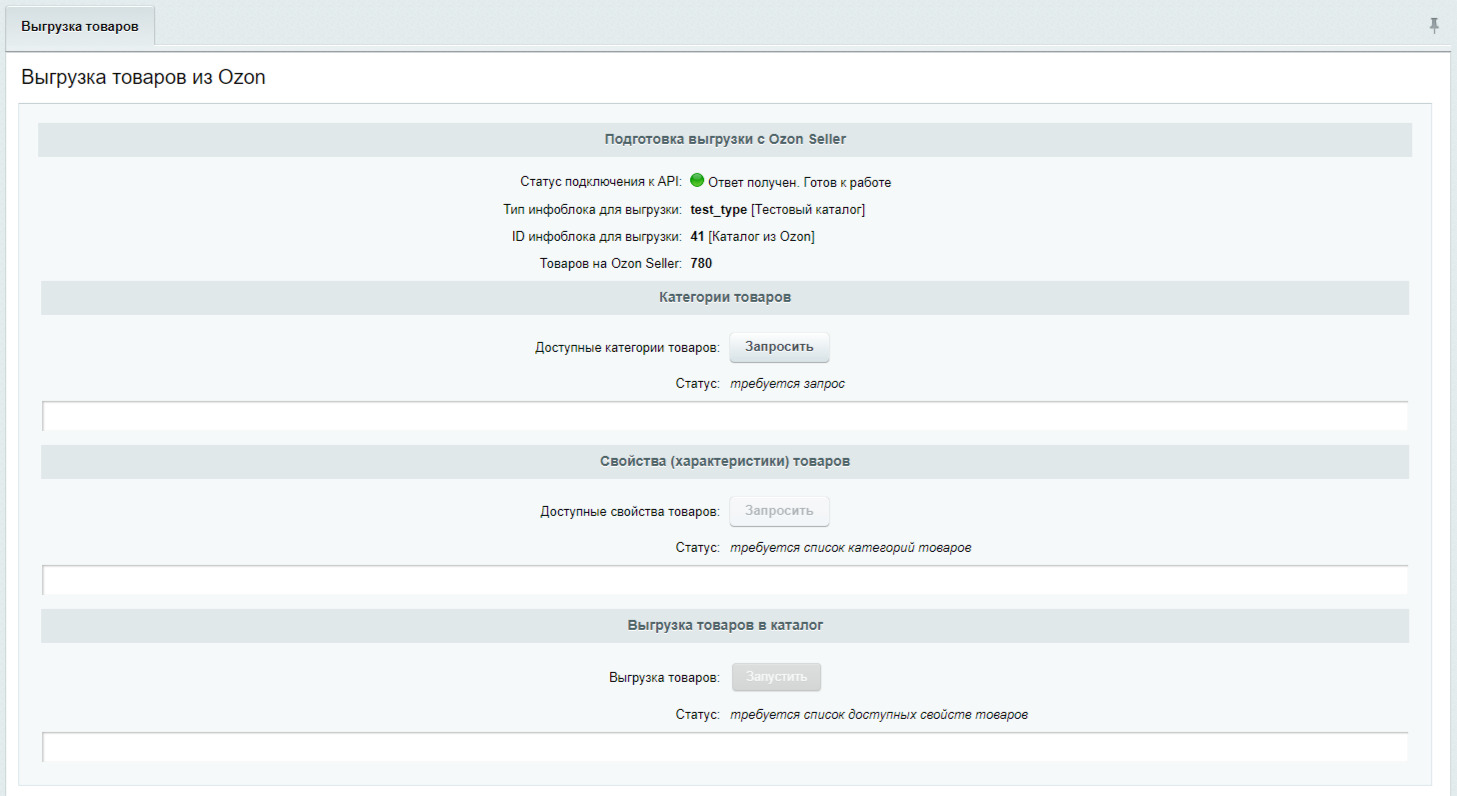Viewport: 1457px width, 796px height.
Task: Click the categories result output field
Action: (x=725, y=416)
